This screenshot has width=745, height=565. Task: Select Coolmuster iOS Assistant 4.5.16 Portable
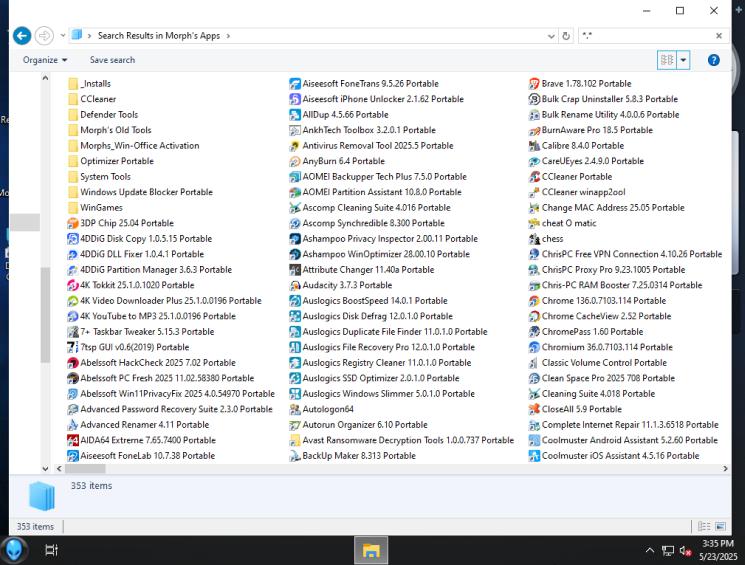(621, 456)
